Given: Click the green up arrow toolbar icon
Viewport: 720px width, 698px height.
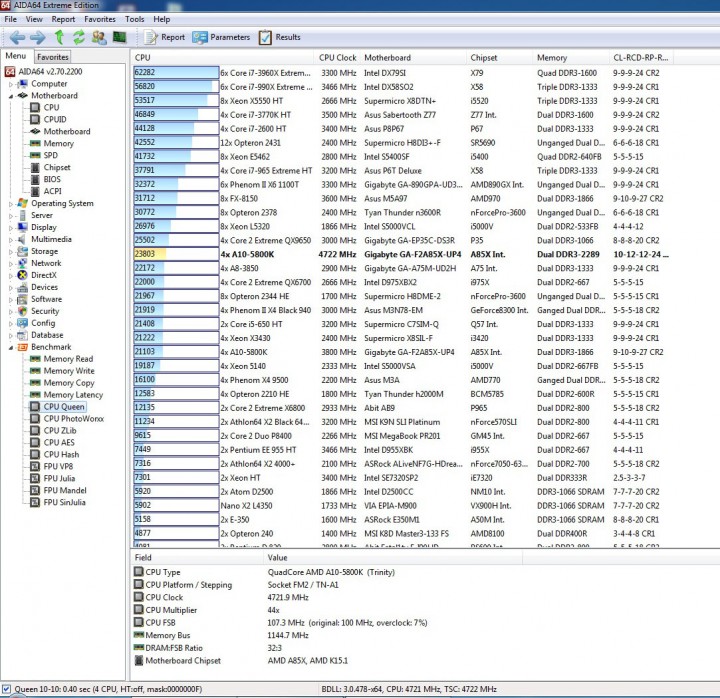Looking at the screenshot, I should pos(59,37).
